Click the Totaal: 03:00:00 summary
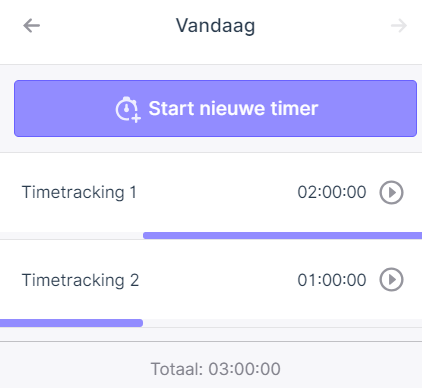 coord(216,369)
